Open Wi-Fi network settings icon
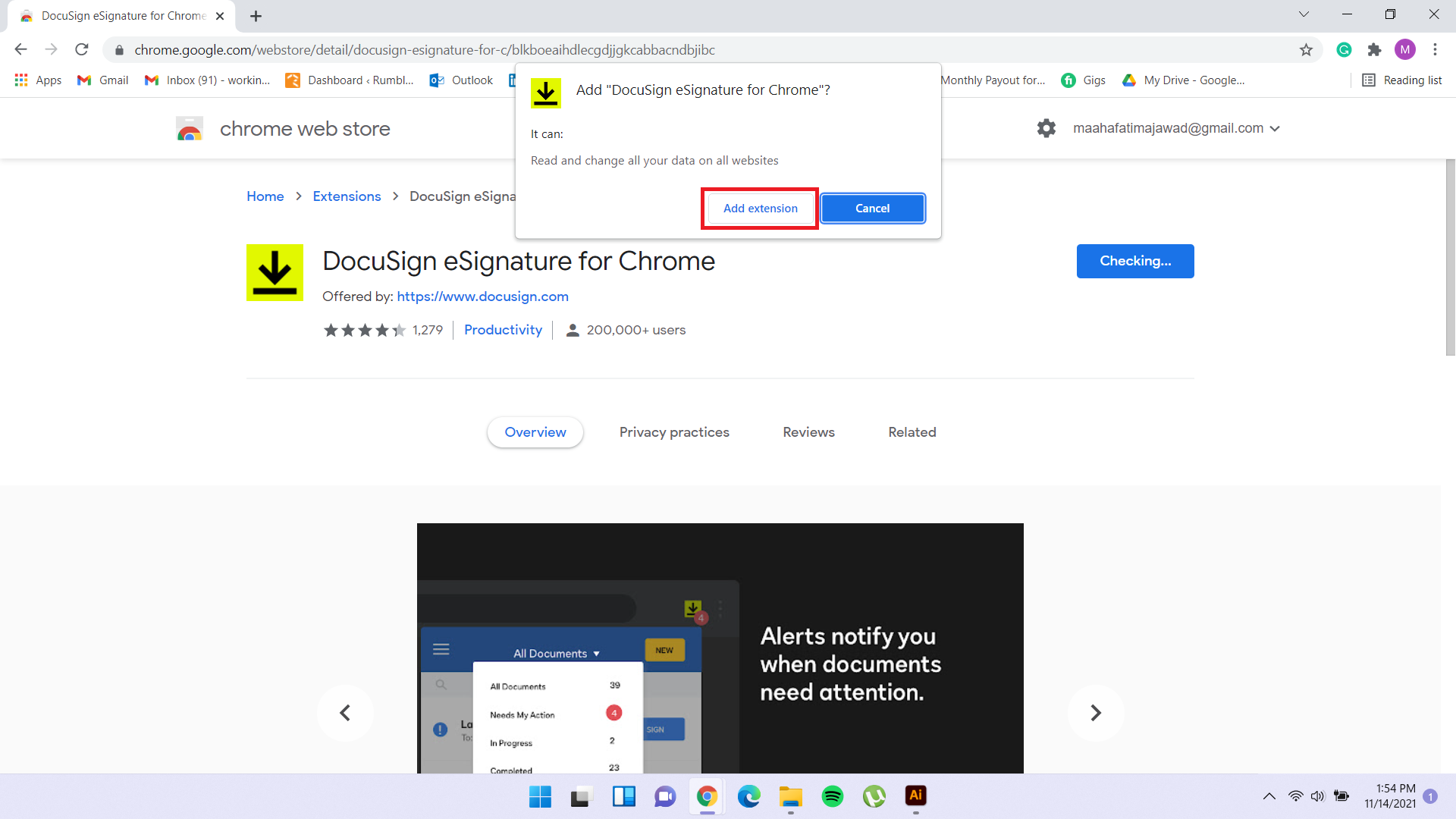This screenshot has width=1456, height=819. [x=1295, y=796]
